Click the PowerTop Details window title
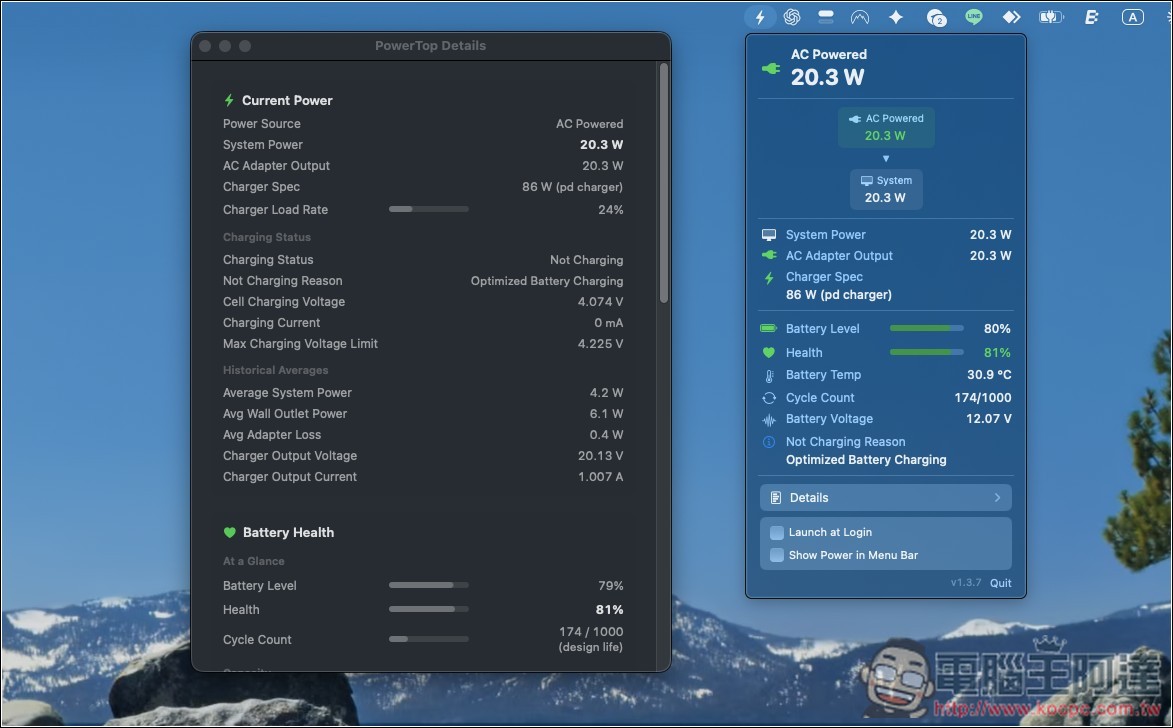 [430, 46]
